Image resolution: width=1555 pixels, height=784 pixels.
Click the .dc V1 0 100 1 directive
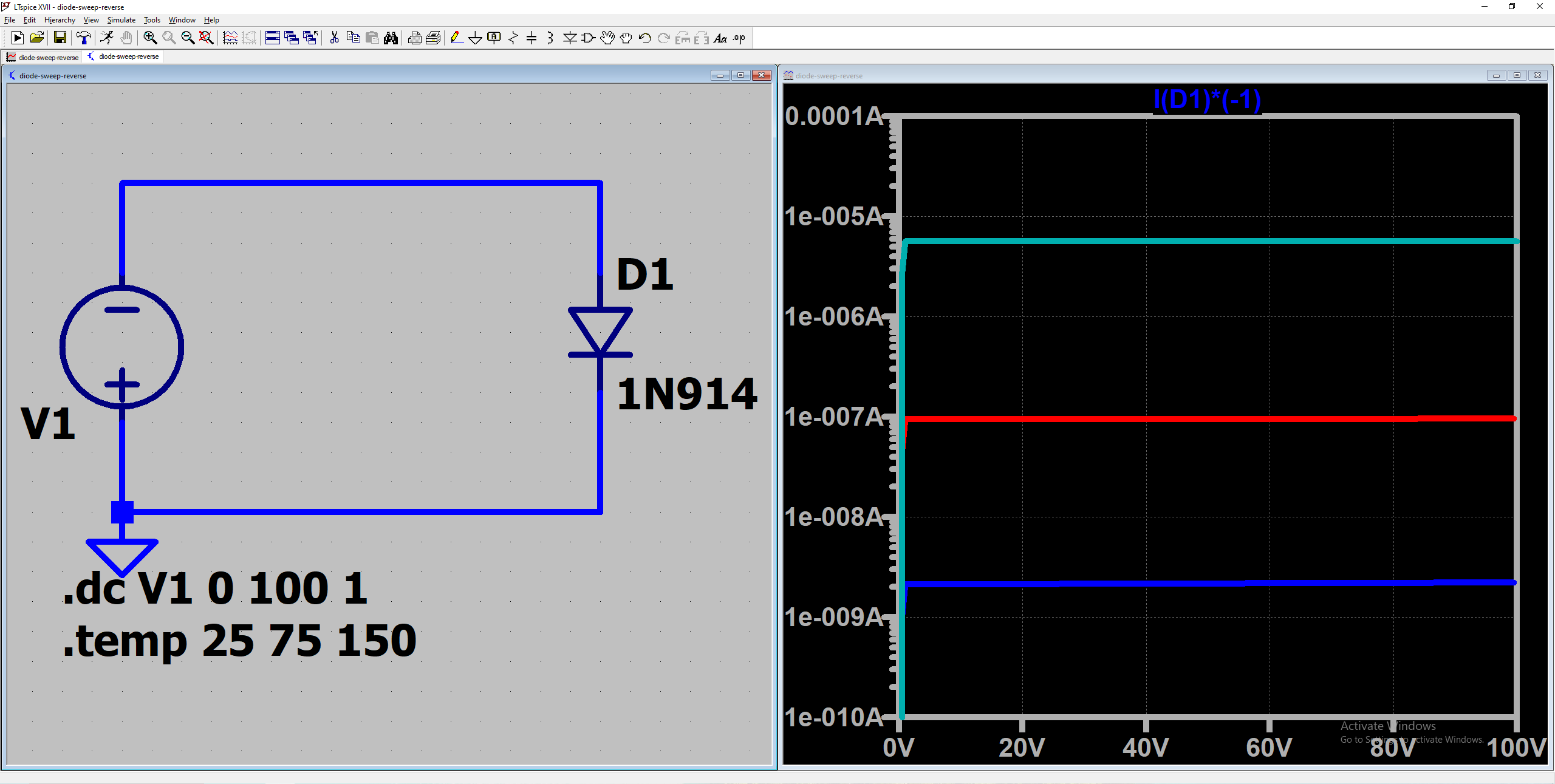tap(215, 588)
